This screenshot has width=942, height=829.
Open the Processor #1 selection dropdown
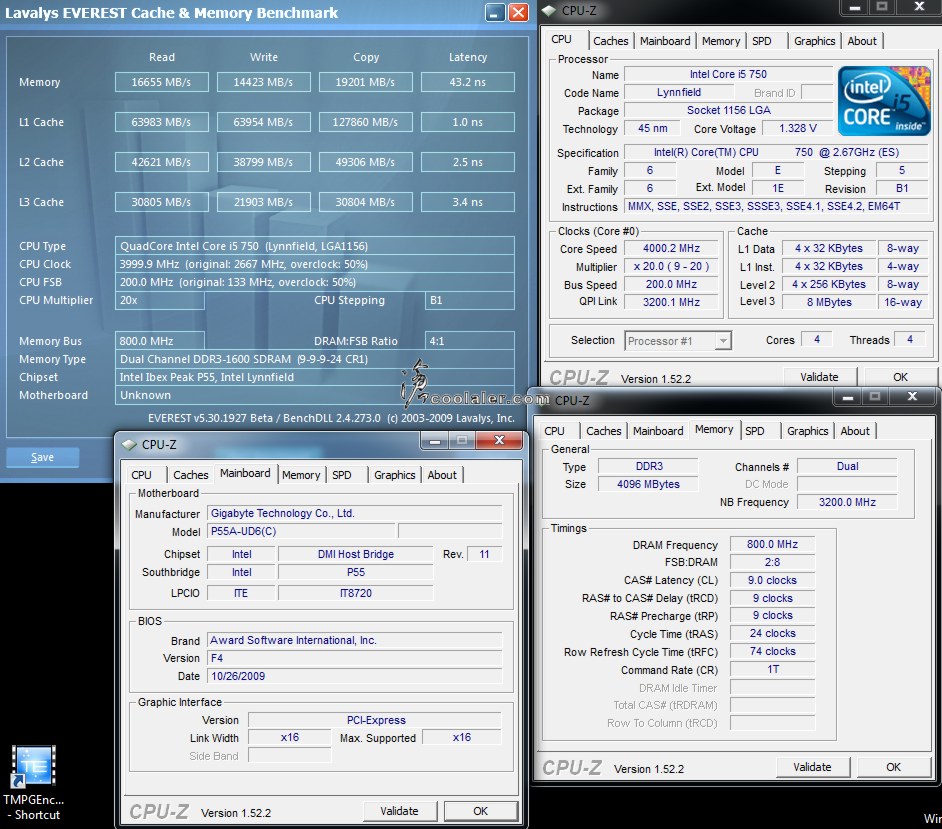click(723, 341)
